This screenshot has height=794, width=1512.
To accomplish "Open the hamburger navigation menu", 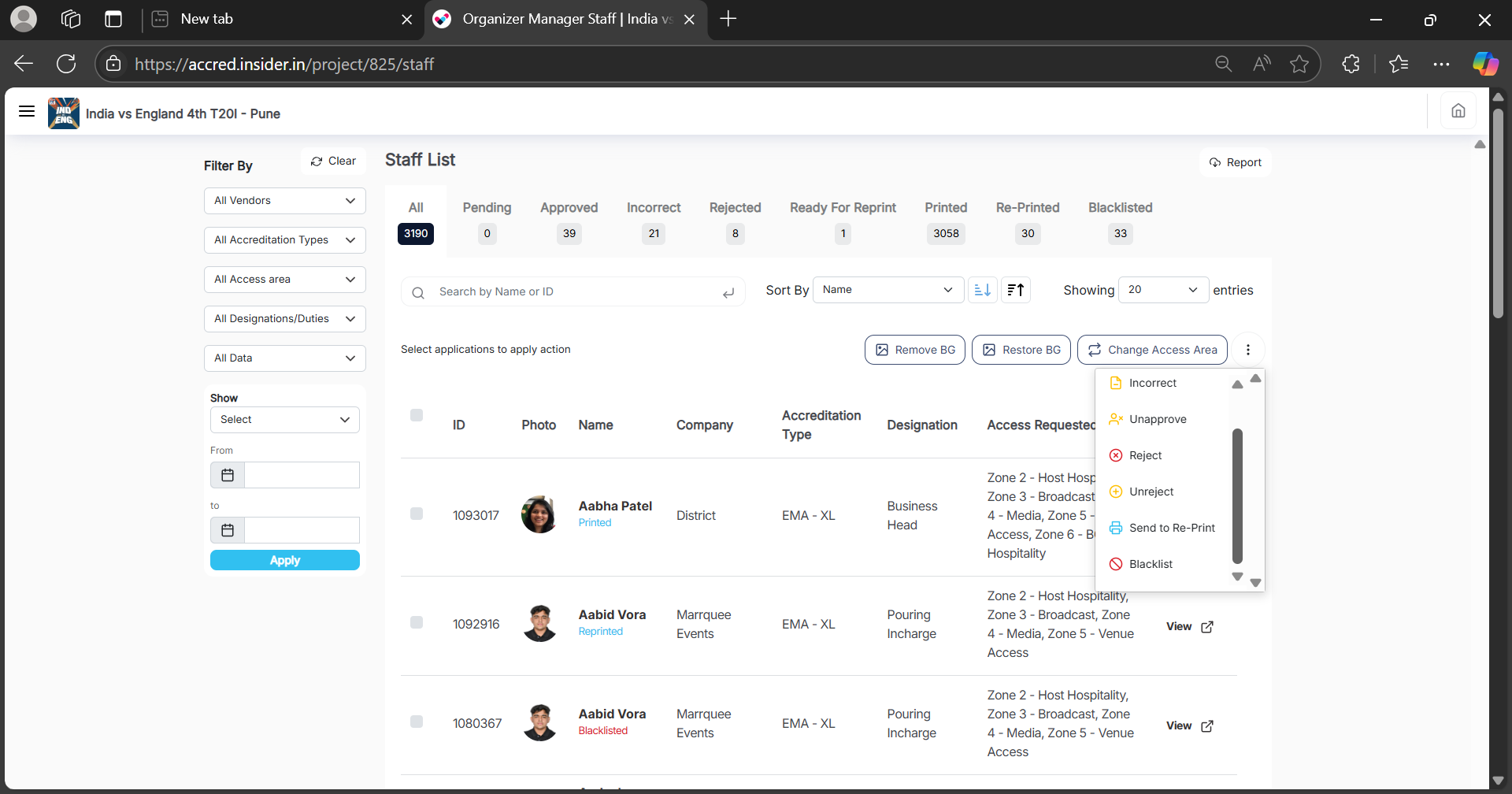I will pos(27,112).
